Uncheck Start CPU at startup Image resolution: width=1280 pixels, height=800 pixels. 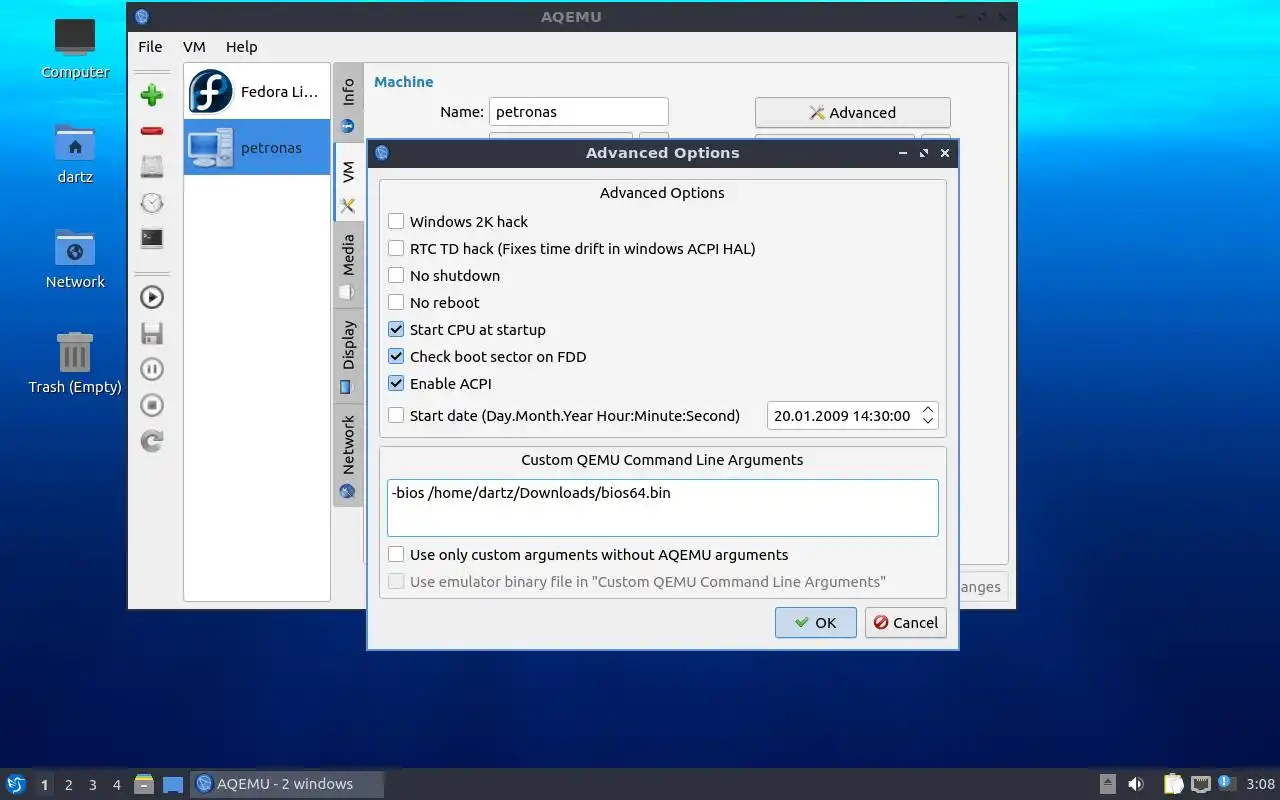pyautogui.click(x=396, y=330)
